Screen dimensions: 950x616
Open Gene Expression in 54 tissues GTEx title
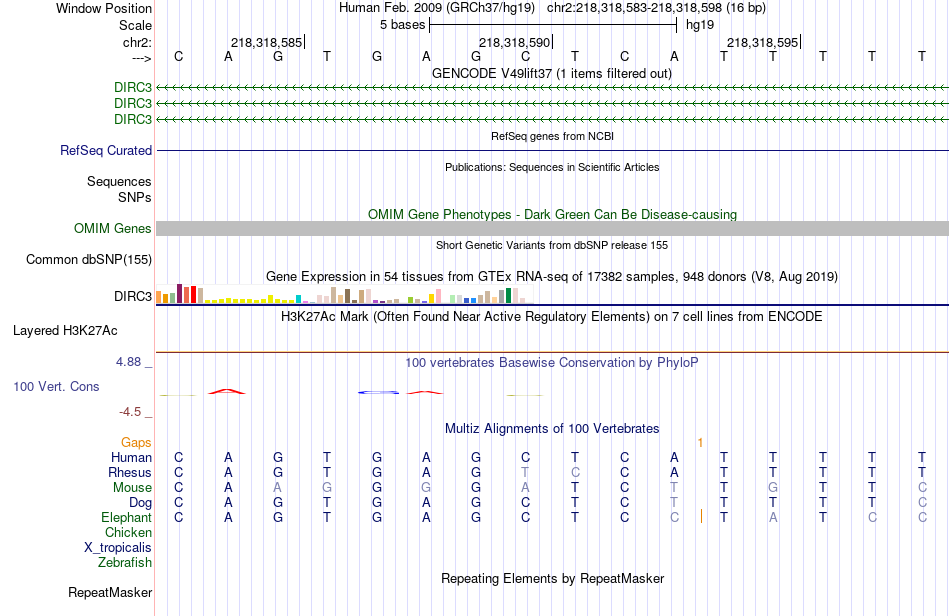coord(552,277)
